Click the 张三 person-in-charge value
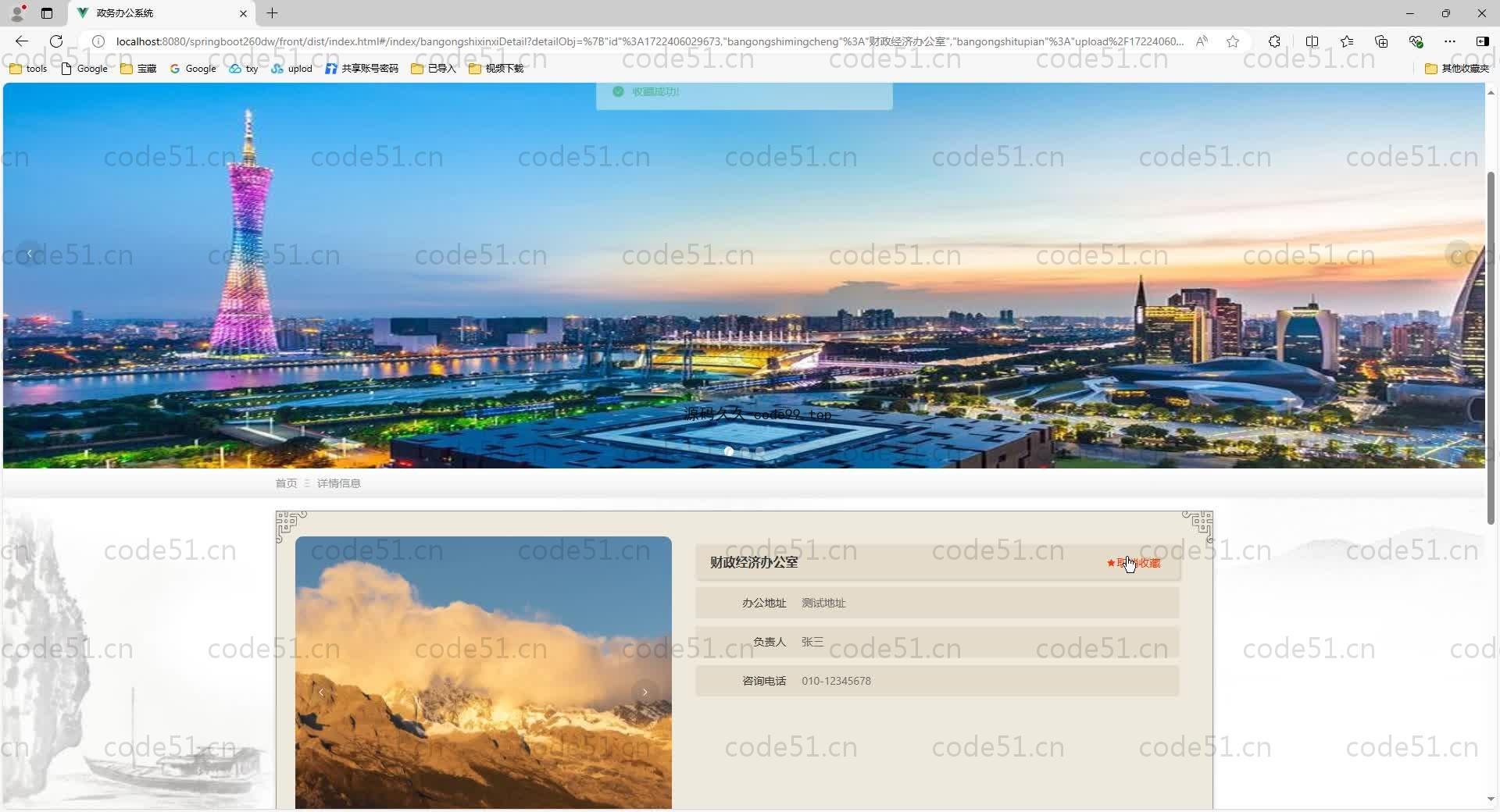 (x=812, y=642)
